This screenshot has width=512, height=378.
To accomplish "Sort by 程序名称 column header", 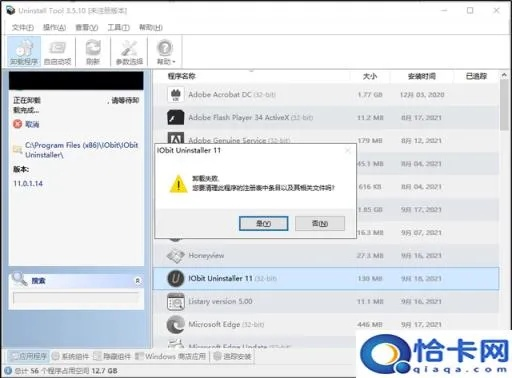I will (x=181, y=76).
